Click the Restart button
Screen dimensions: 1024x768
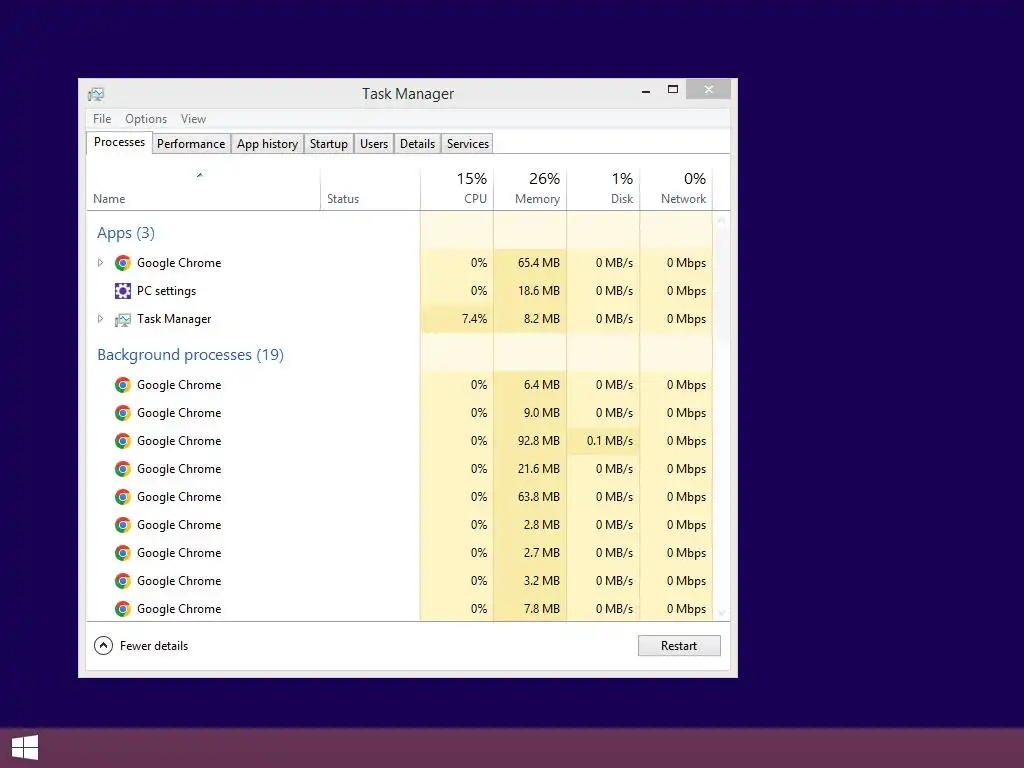[x=679, y=646]
